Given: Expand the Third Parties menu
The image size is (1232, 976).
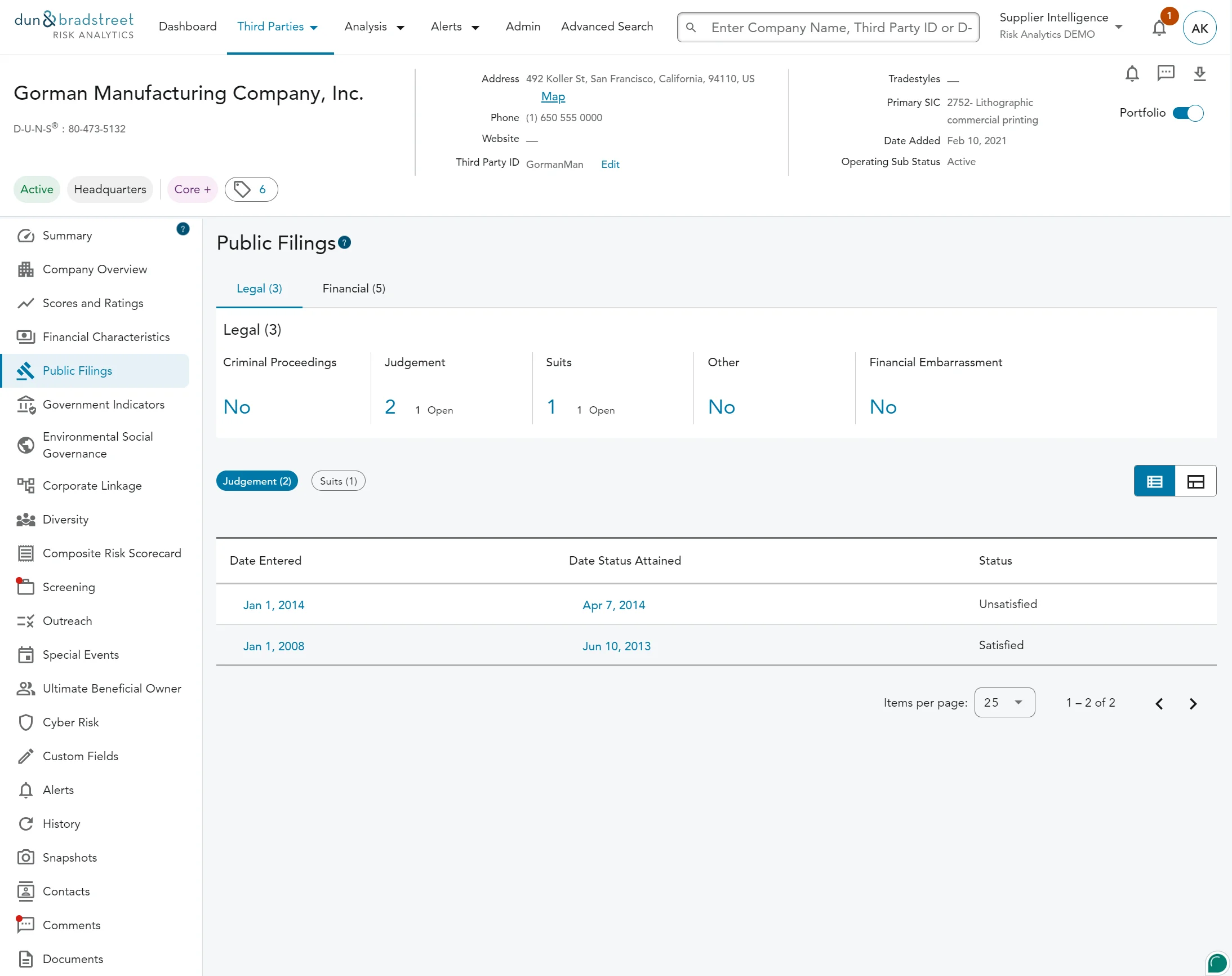Looking at the screenshot, I should (x=278, y=27).
